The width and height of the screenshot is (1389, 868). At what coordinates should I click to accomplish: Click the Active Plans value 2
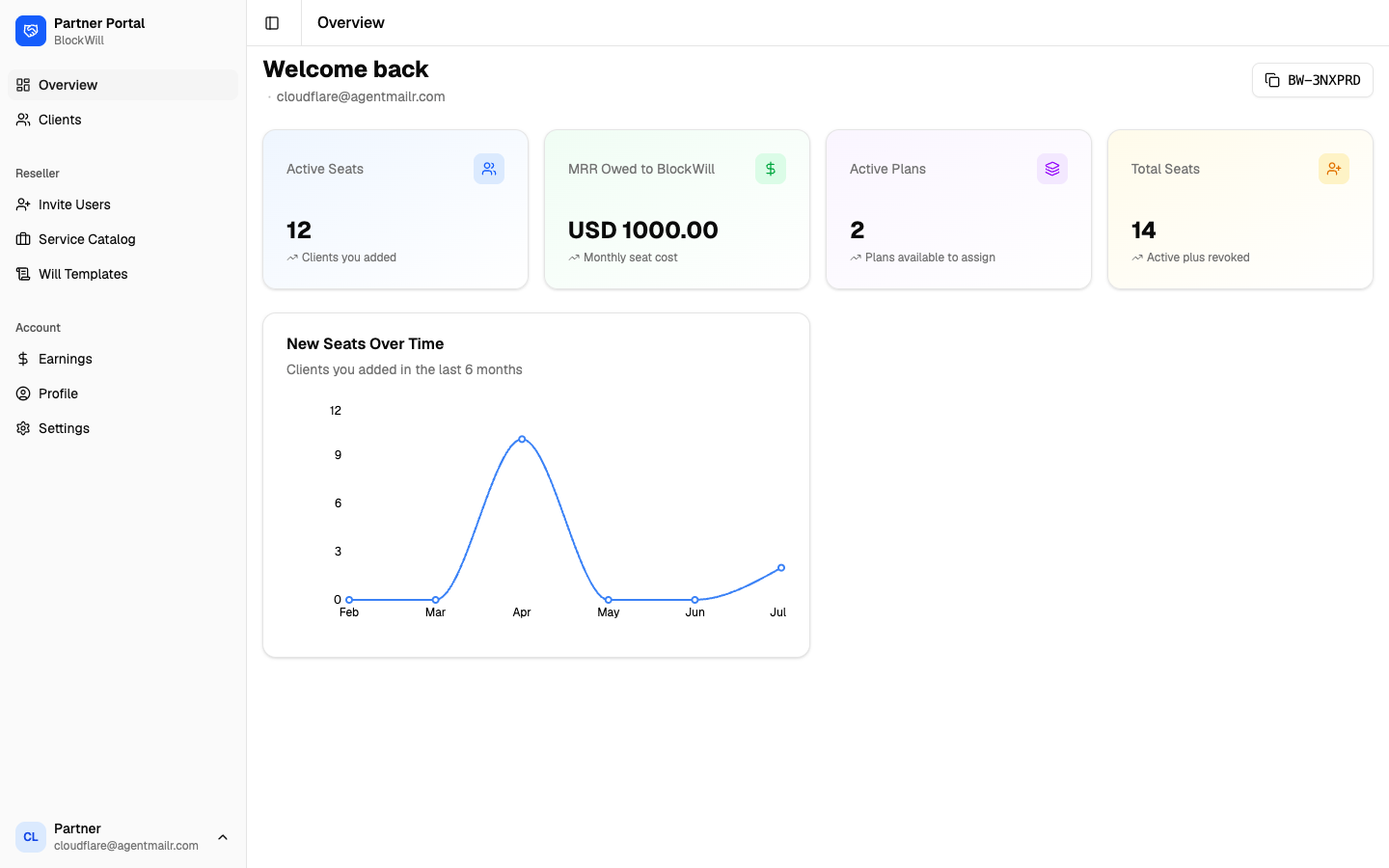click(858, 231)
